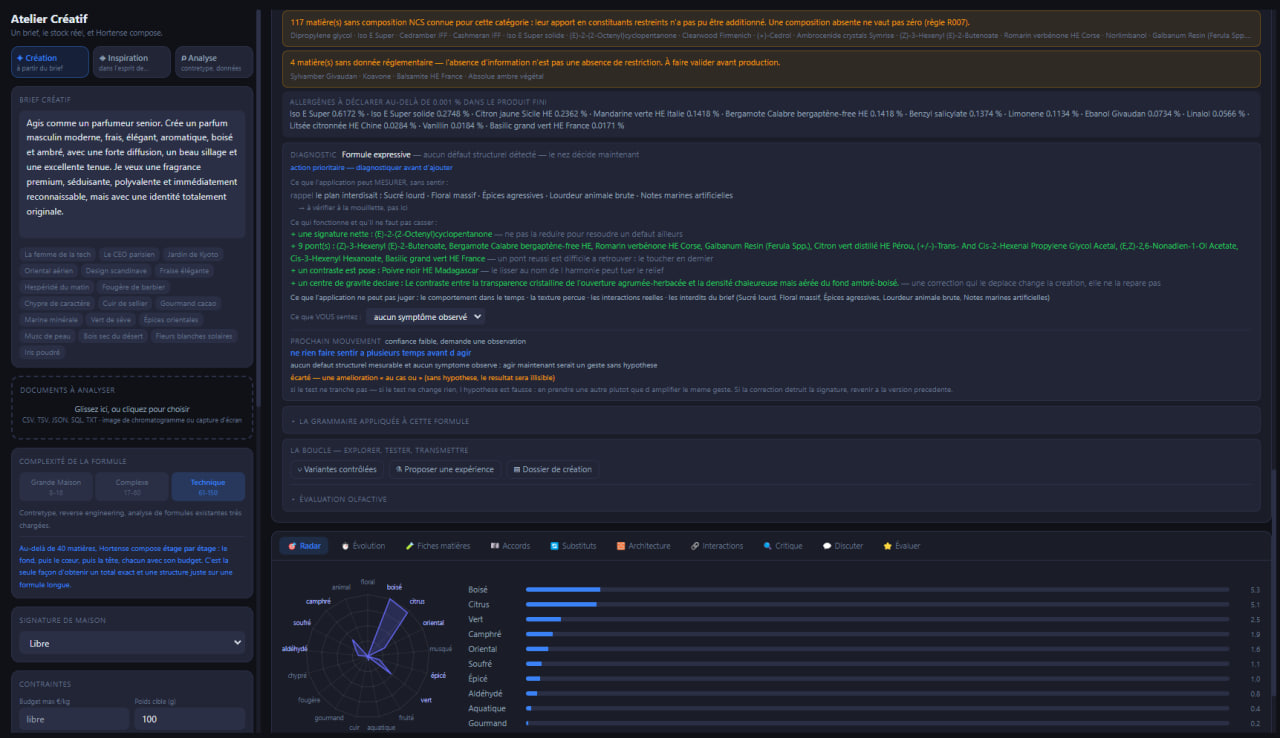Click the blue swap icon beside Substituts
1280x738 pixels.
pos(554,546)
